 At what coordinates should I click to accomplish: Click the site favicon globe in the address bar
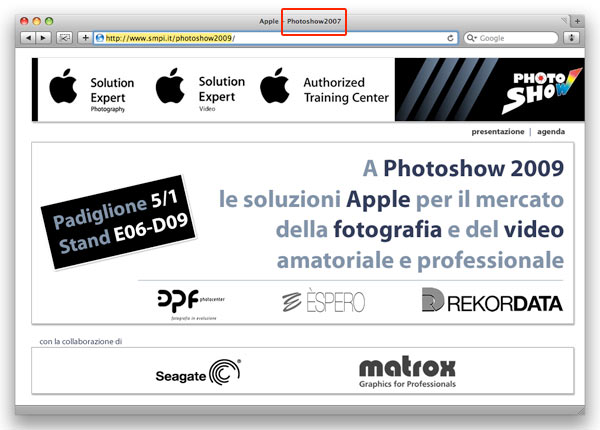point(100,38)
